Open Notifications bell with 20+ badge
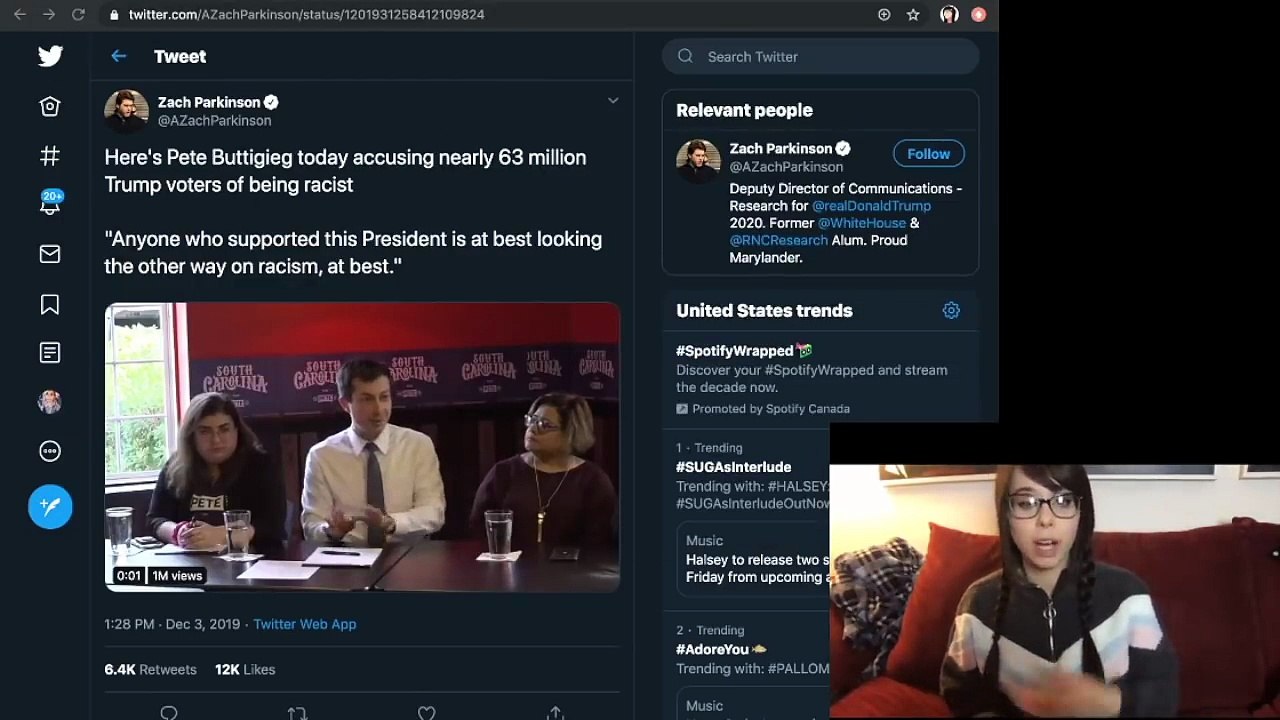Viewport: 1280px width, 720px height. point(51,202)
